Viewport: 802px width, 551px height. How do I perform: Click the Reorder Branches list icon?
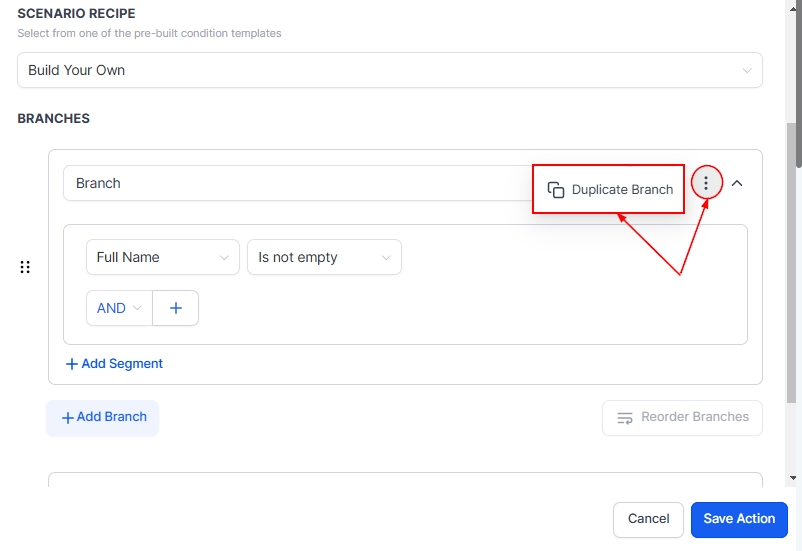point(625,418)
